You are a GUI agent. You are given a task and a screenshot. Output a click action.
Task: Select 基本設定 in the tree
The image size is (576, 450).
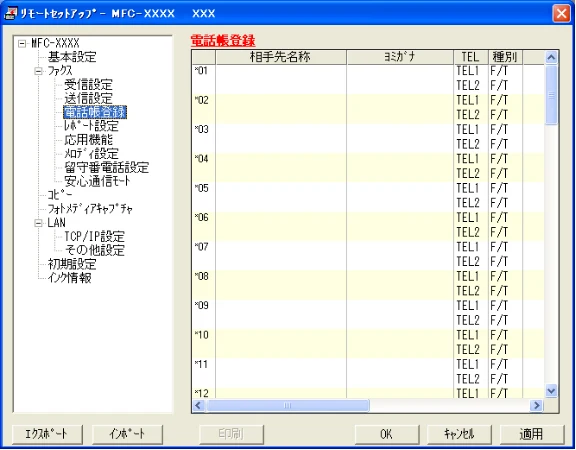coord(72,57)
